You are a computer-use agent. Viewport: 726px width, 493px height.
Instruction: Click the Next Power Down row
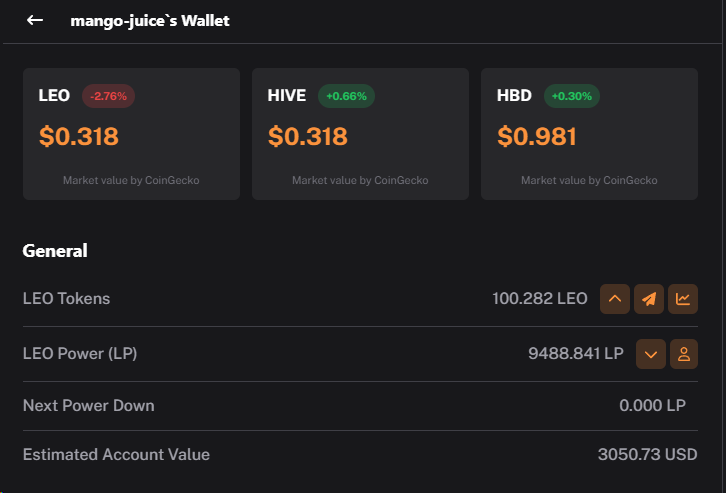[360, 406]
